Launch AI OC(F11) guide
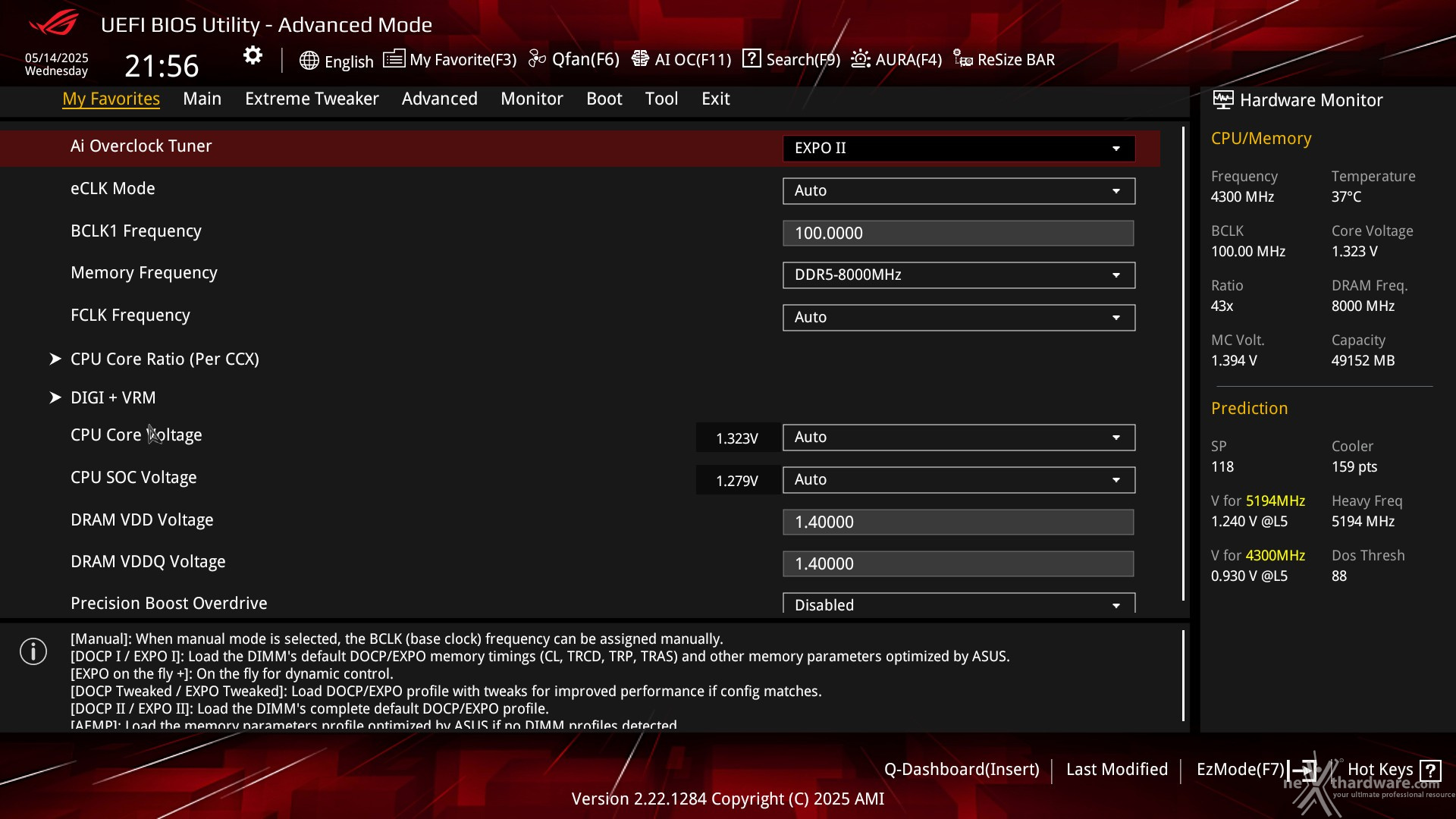Image resolution: width=1456 pixels, height=819 pixels. 681,59
